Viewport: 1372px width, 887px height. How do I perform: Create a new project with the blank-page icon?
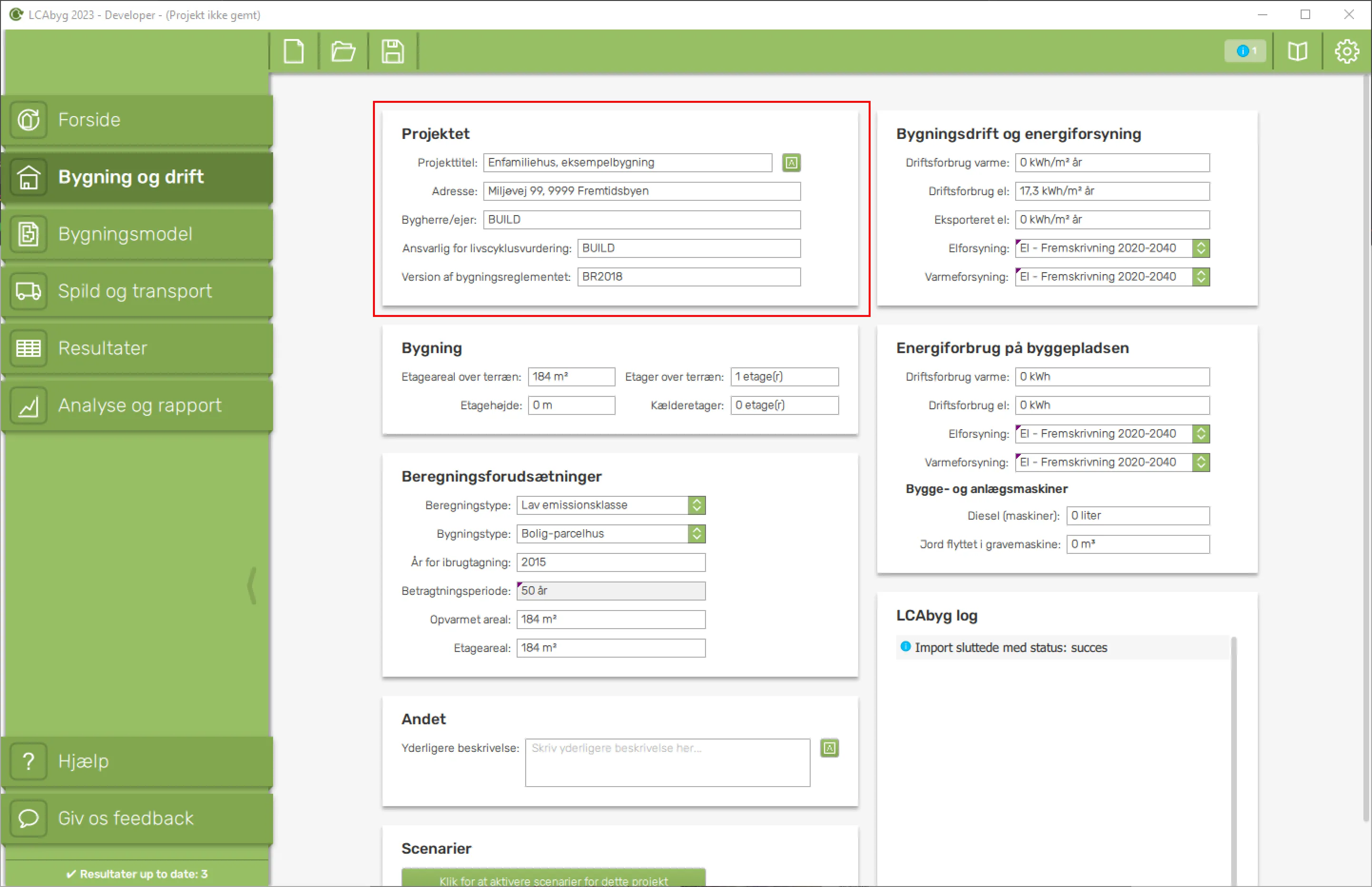click(x=294, y=52)
